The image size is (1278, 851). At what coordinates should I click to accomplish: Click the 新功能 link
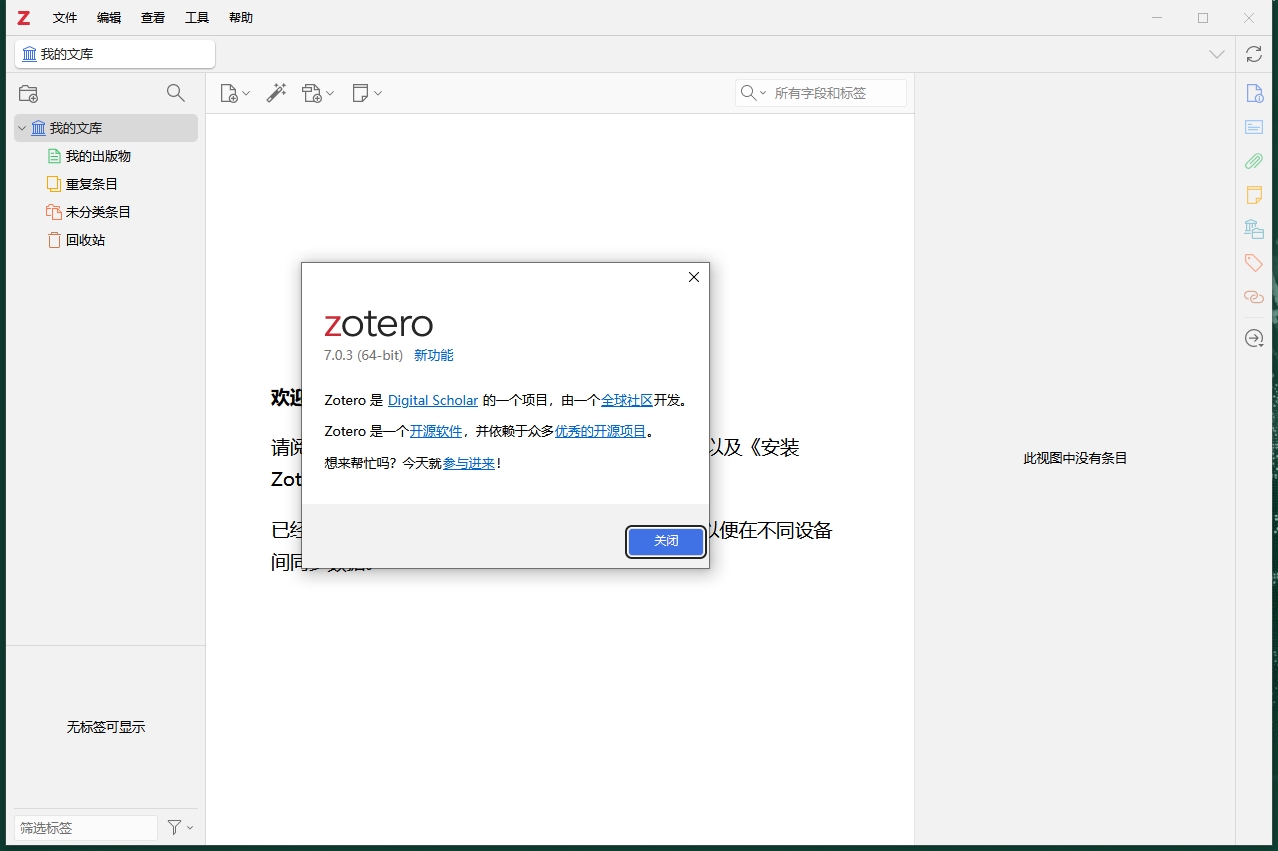[x=433, y=355]
